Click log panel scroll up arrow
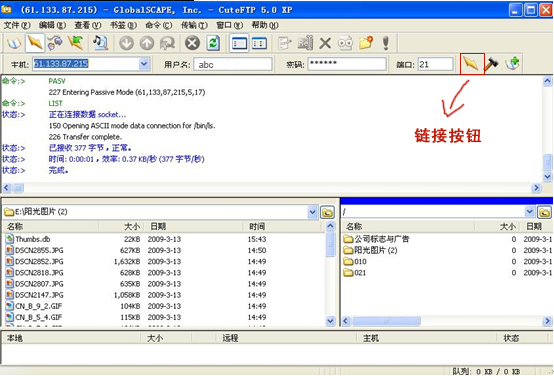This screenshot has height=376, width=554. (x=547, y=82)
